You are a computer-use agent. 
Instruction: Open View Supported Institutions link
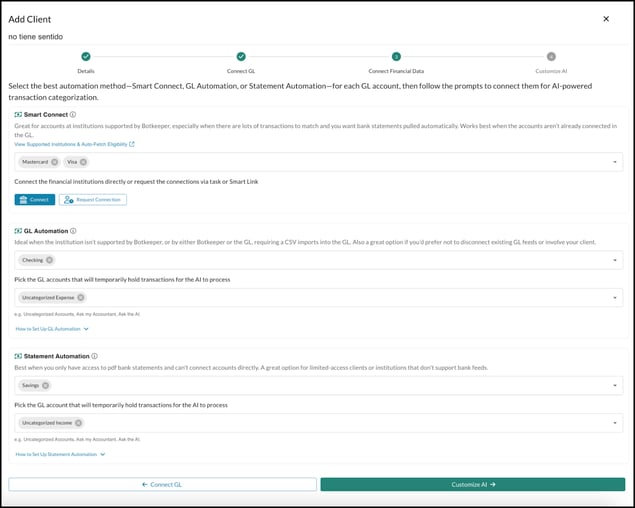74,144
